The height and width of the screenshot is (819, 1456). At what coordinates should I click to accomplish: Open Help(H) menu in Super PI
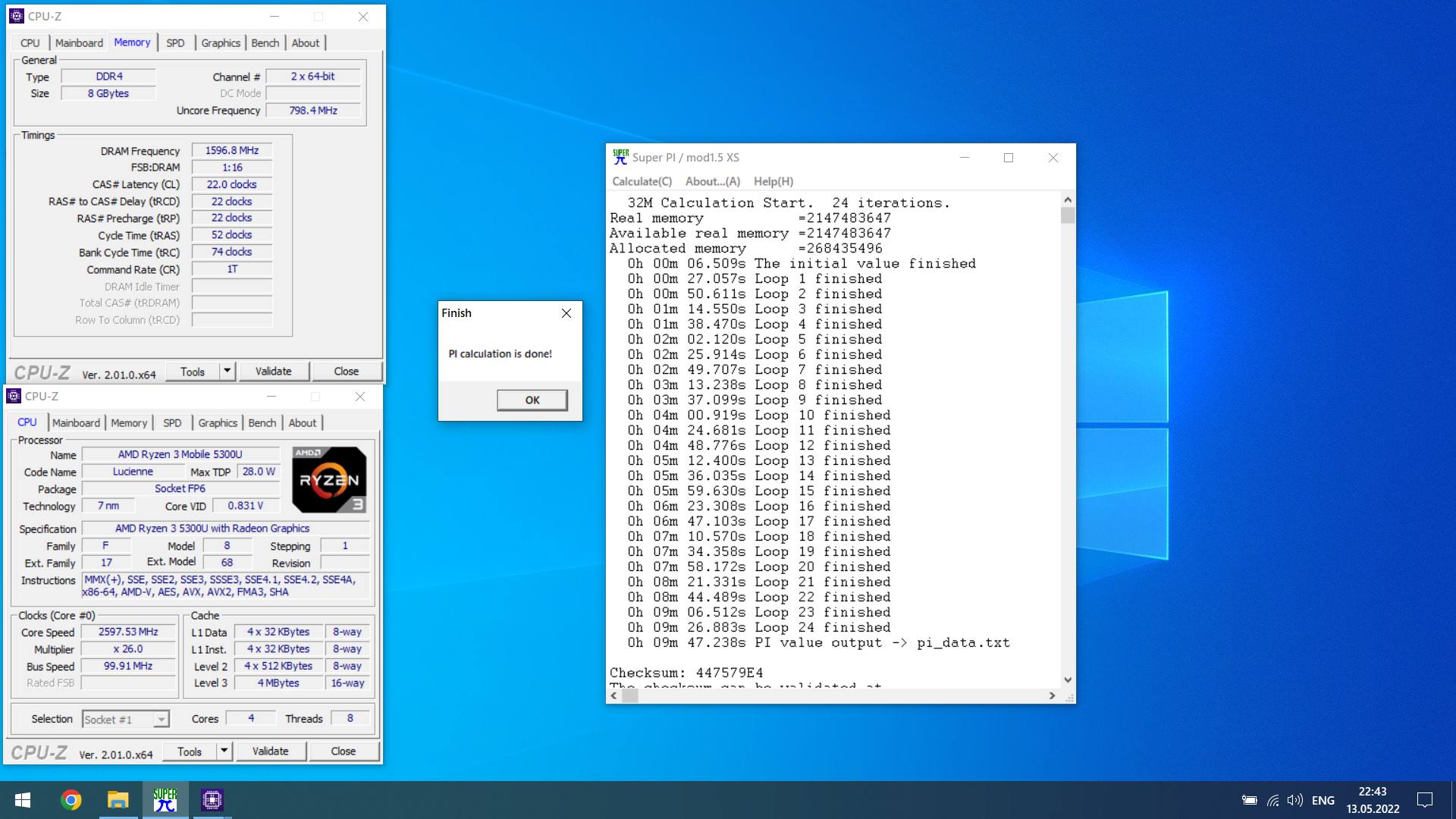(x=773, y=181)
